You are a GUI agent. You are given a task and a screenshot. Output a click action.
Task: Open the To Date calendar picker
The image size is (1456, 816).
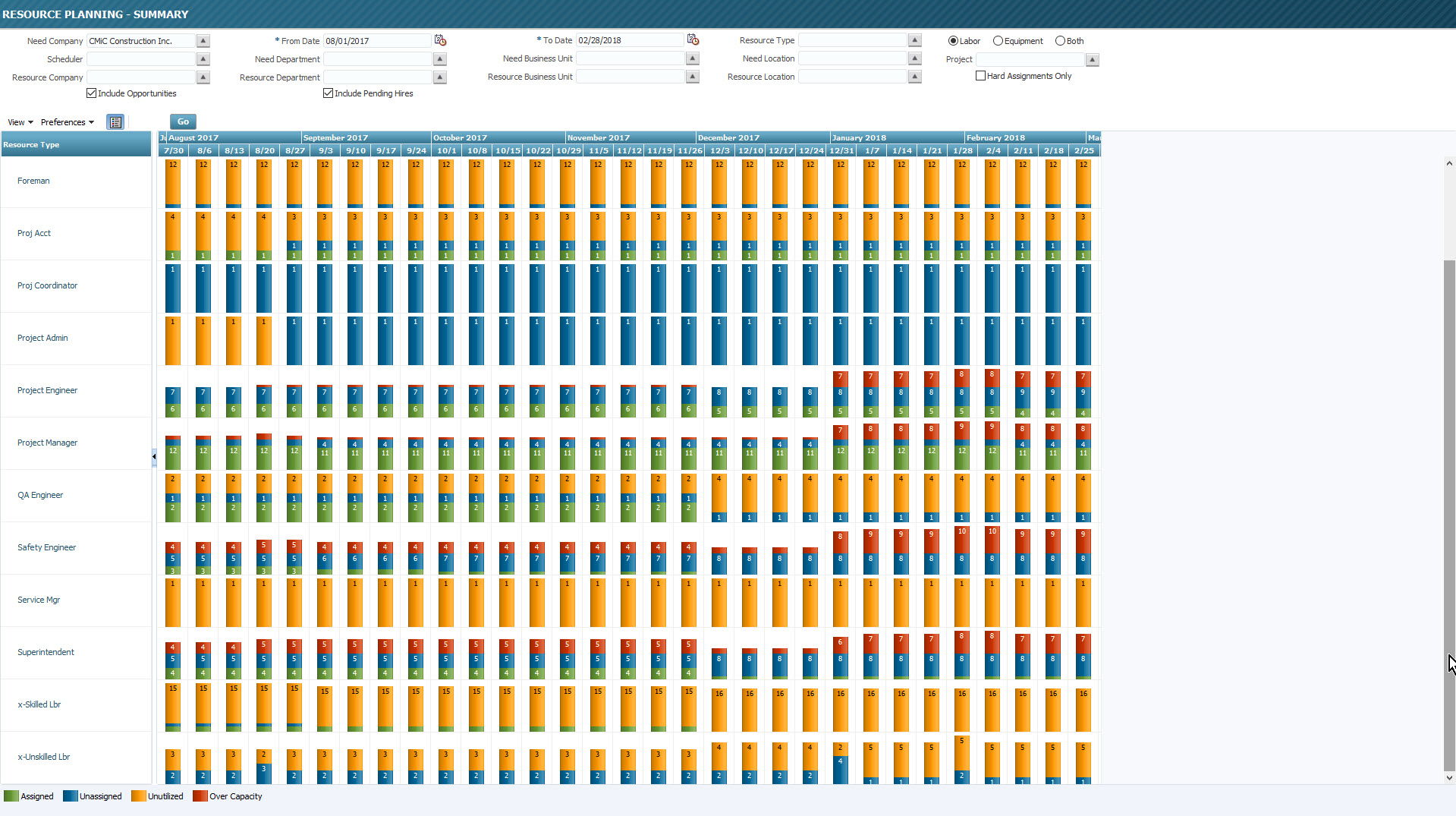tap(693, 40)
